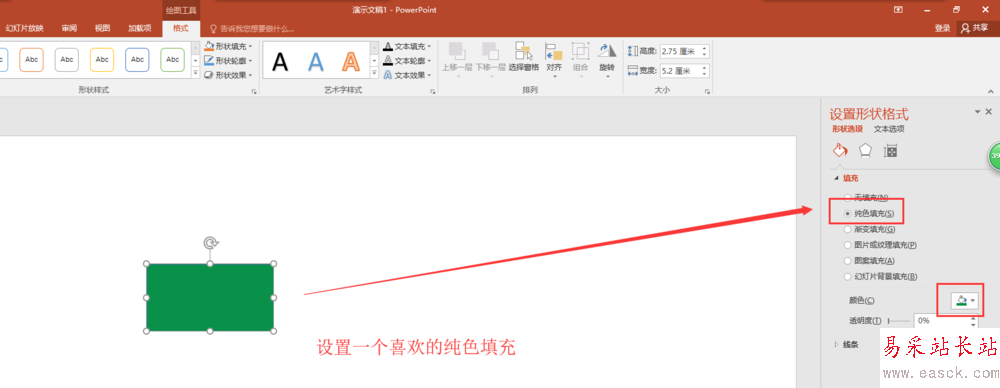Click the 上移一层 bring forward icon
1000x388 pixels.
[x=457, y=51]
